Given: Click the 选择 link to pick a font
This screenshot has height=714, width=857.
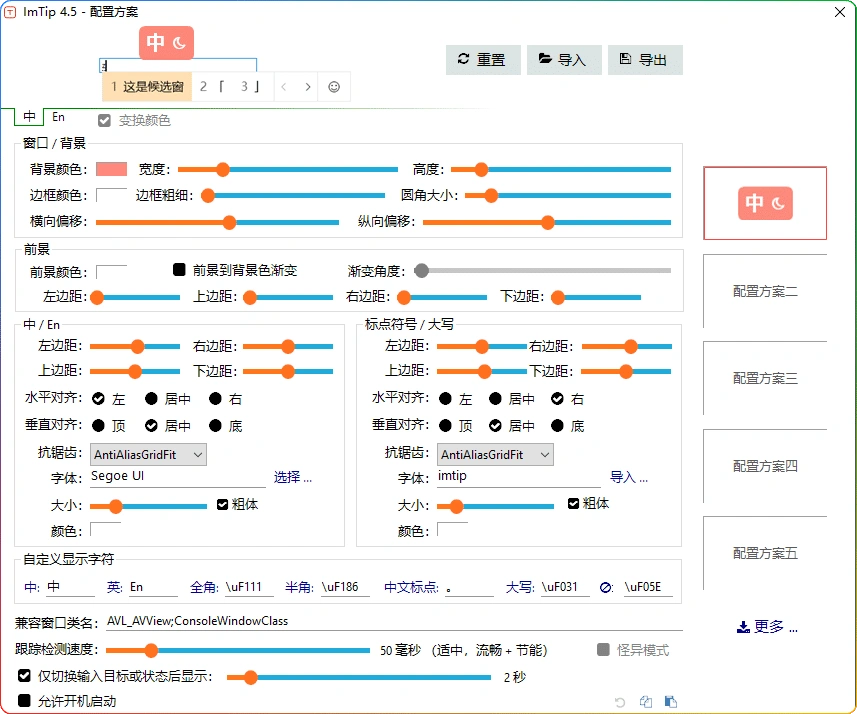Looking at the screenshot, I should [x=292, y=477].
